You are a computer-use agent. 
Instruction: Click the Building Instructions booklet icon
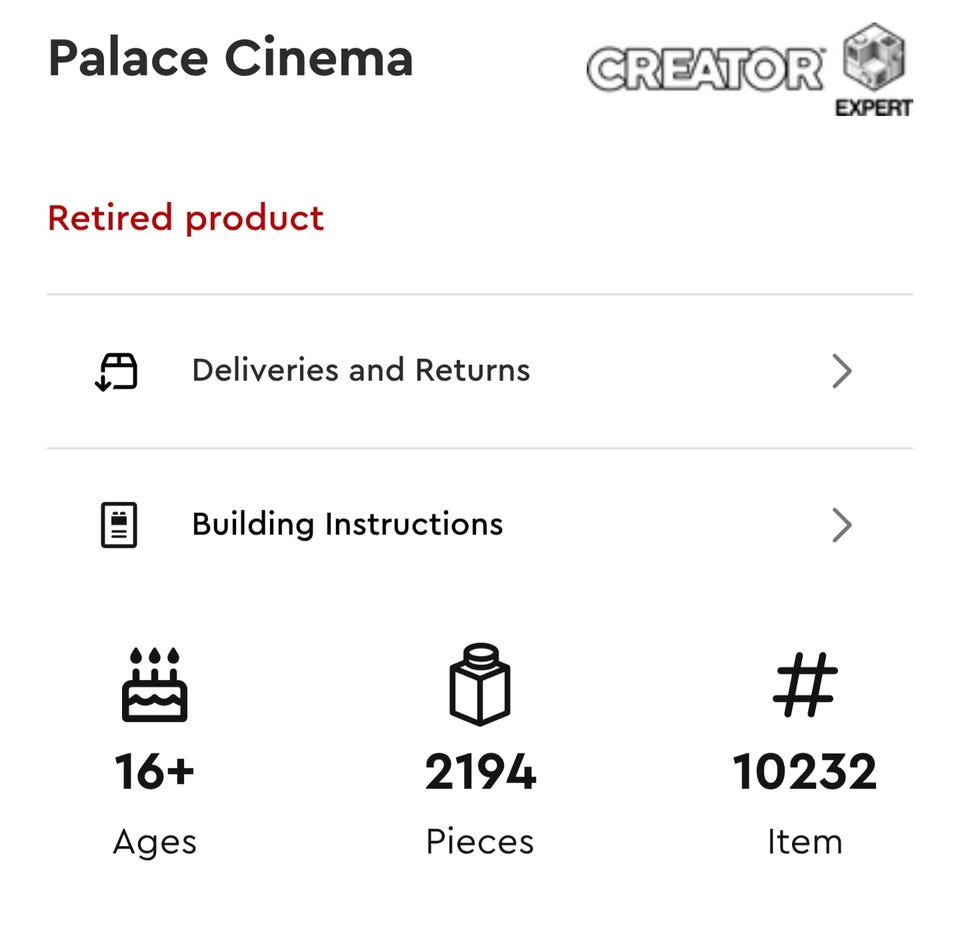click(119, 525)
